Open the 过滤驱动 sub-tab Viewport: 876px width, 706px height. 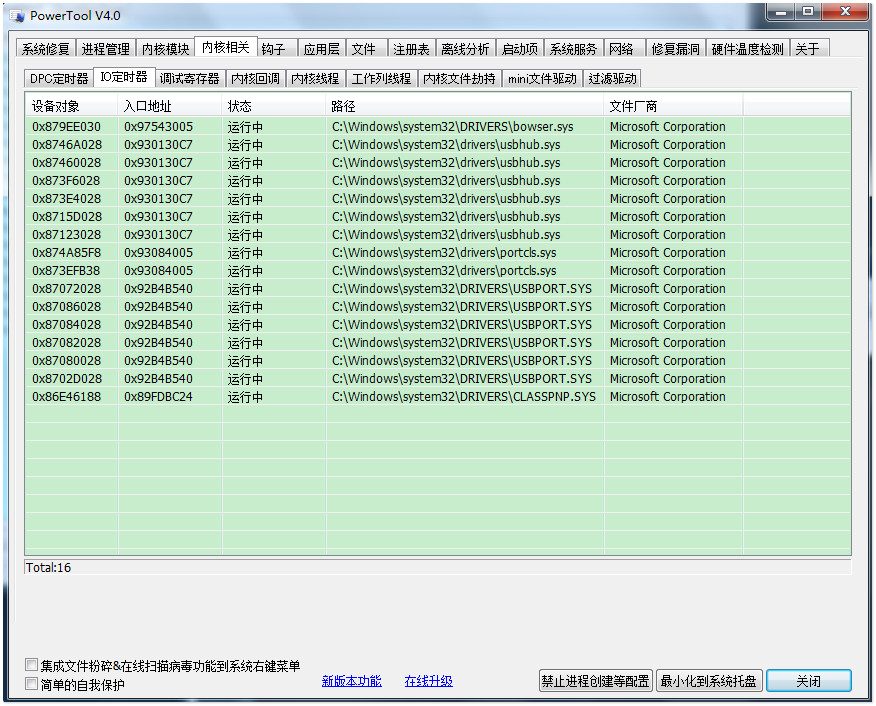point(612,78)
